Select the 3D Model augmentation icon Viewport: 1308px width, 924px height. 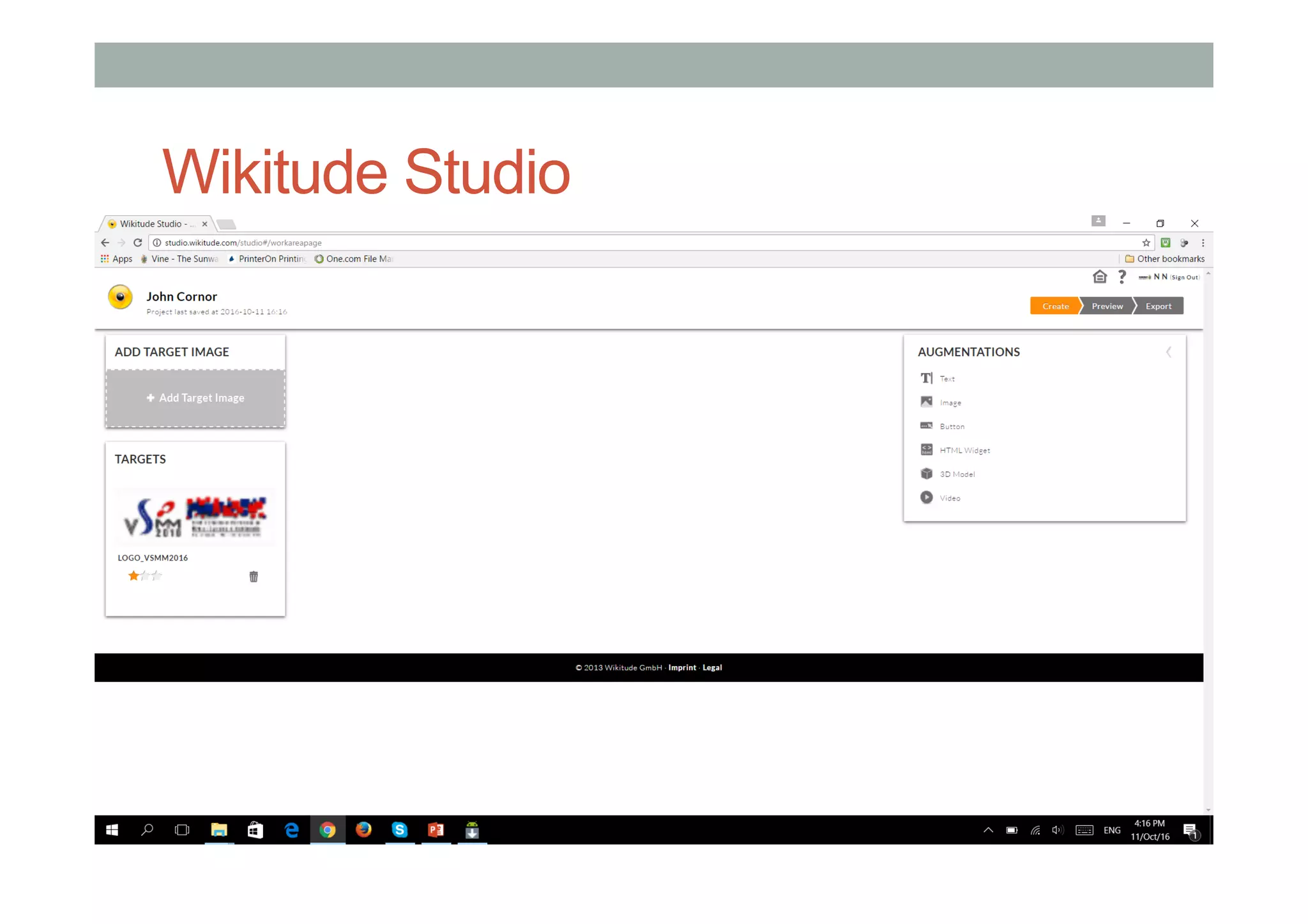926,473
